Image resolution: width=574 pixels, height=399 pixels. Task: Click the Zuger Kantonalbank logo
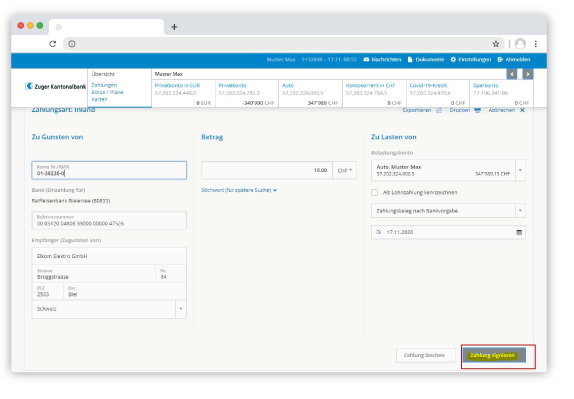coord(55,86)
